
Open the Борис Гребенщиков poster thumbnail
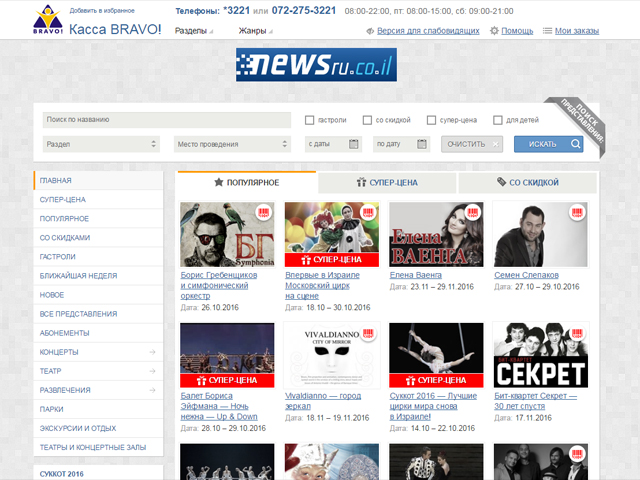point(227,234)
